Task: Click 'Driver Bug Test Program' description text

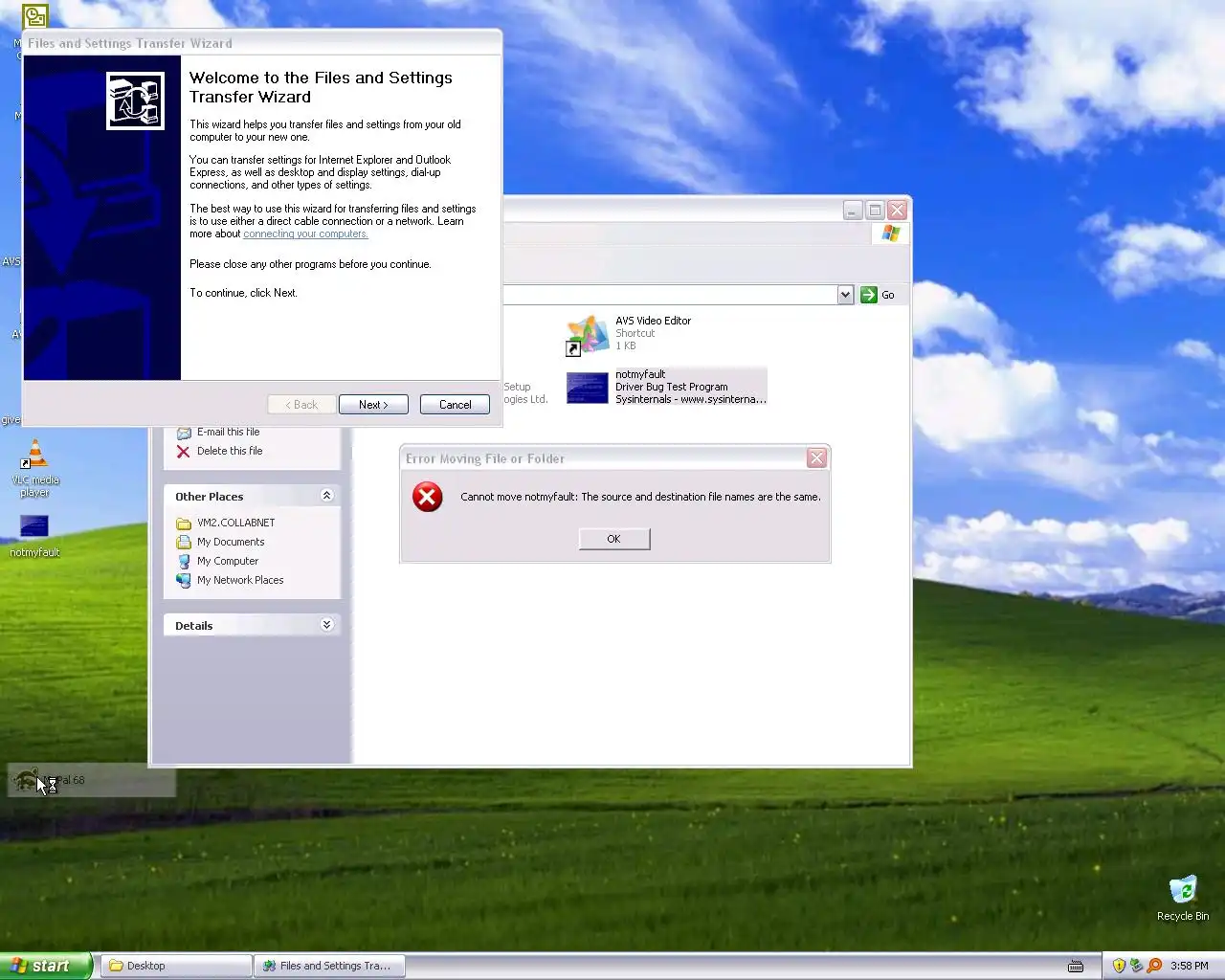Action: click(x=672, y=387)
